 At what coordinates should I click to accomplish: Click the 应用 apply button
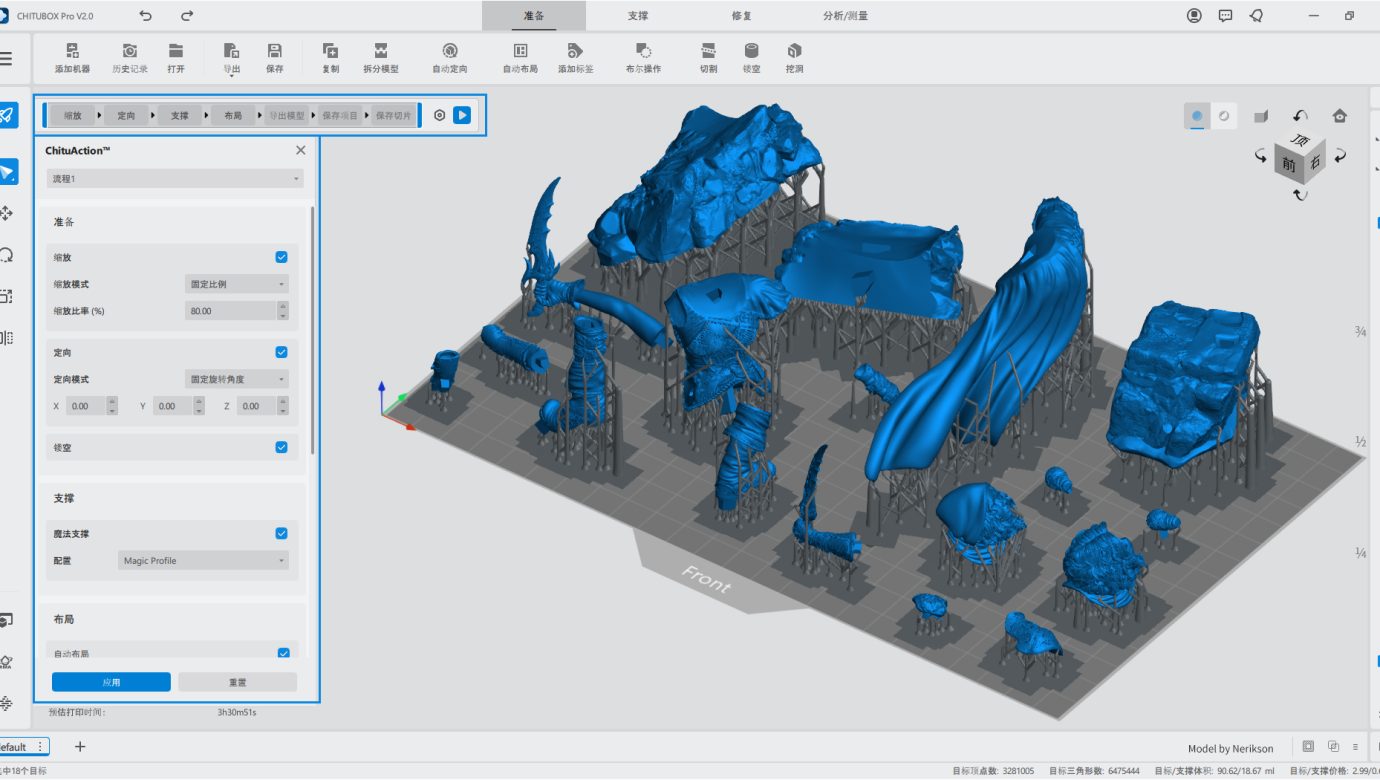tap(111, 682)
